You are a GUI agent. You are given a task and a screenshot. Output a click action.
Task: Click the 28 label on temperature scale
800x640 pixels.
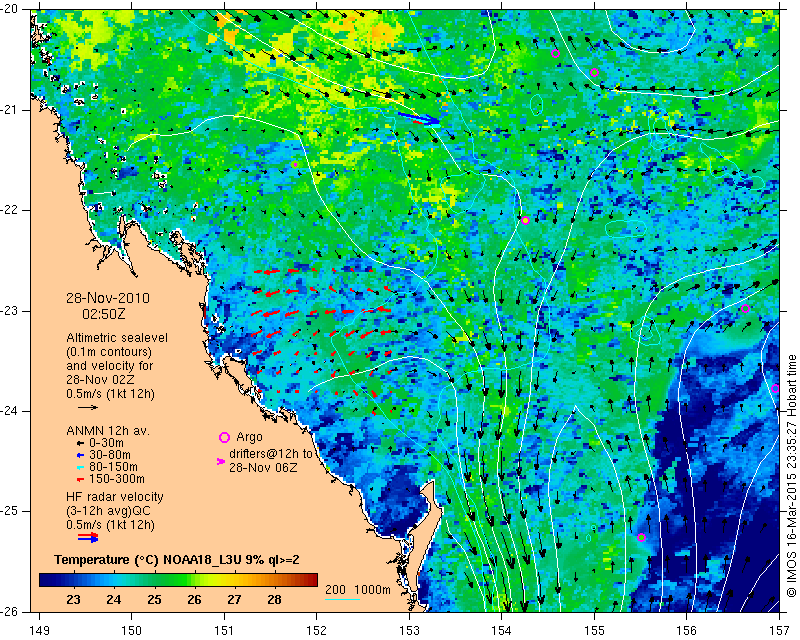click(x=274, y=600)
